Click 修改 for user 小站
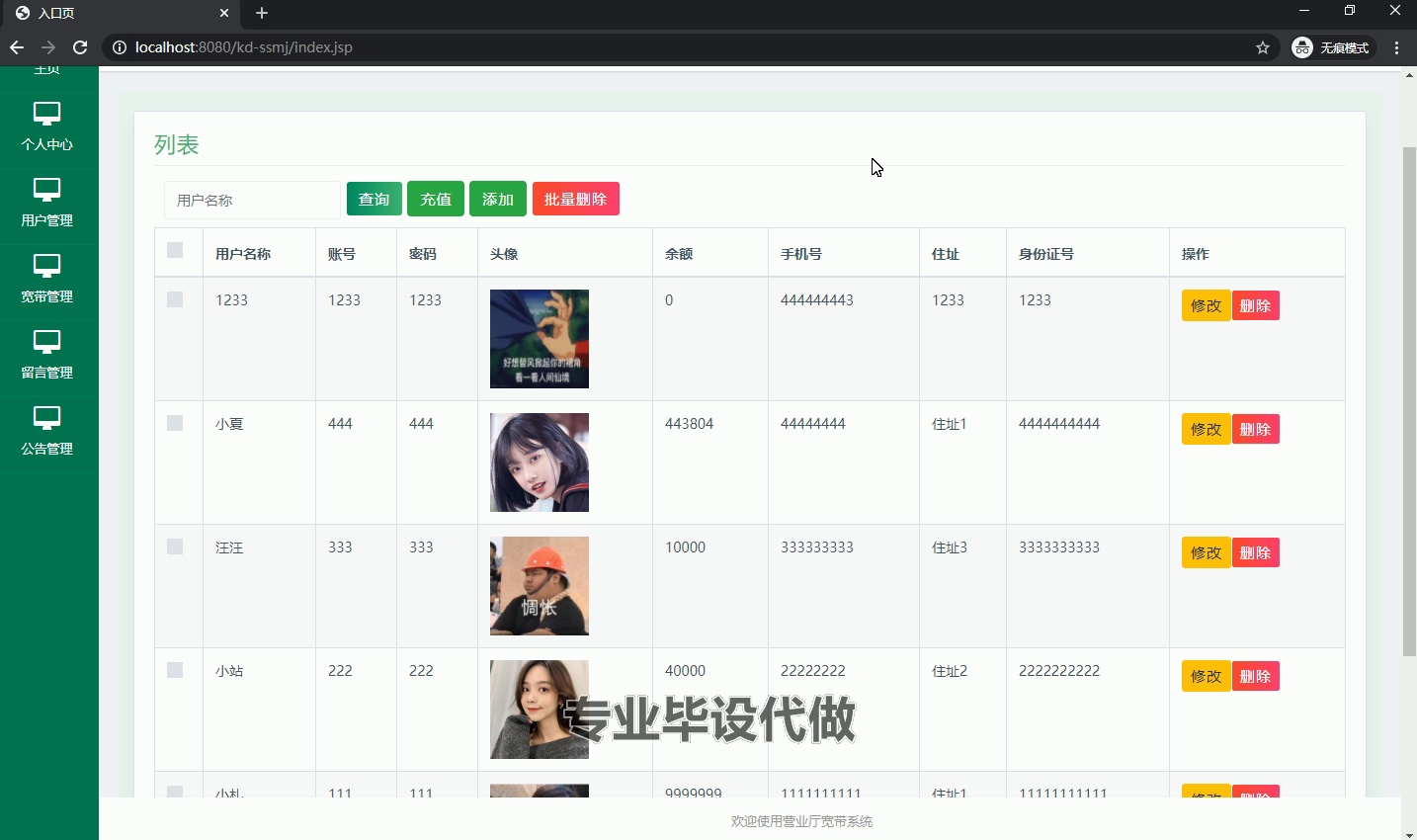Viewport: 1417px width, 840px height. coord(1206,676)
